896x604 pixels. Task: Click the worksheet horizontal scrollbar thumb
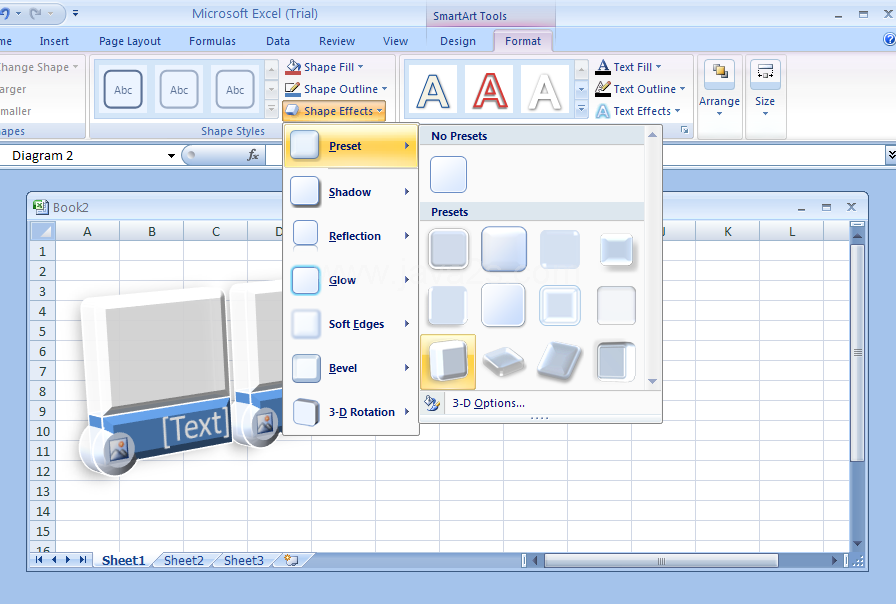click(661, 561)
